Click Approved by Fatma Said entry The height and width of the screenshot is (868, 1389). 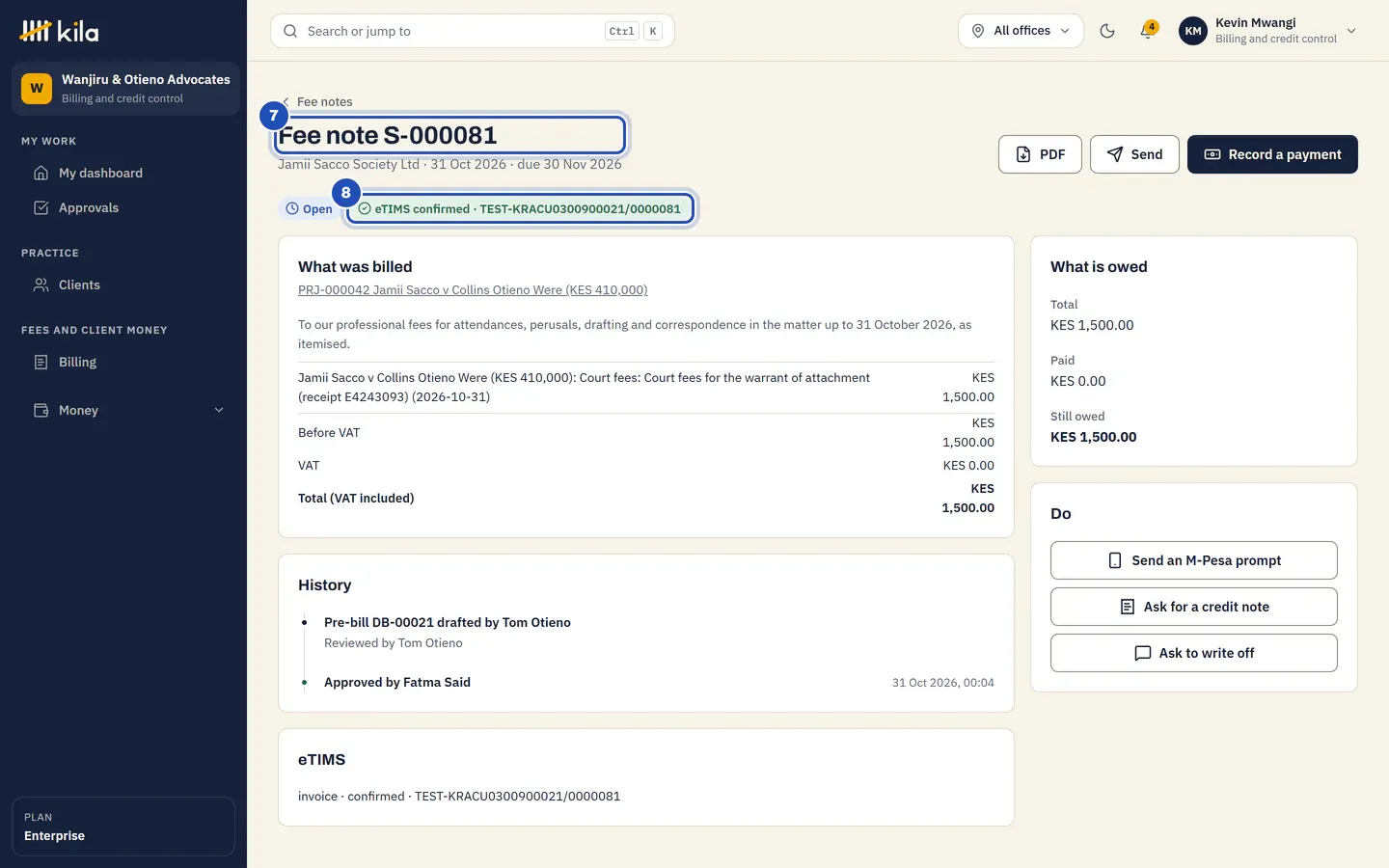coord(397,682)
